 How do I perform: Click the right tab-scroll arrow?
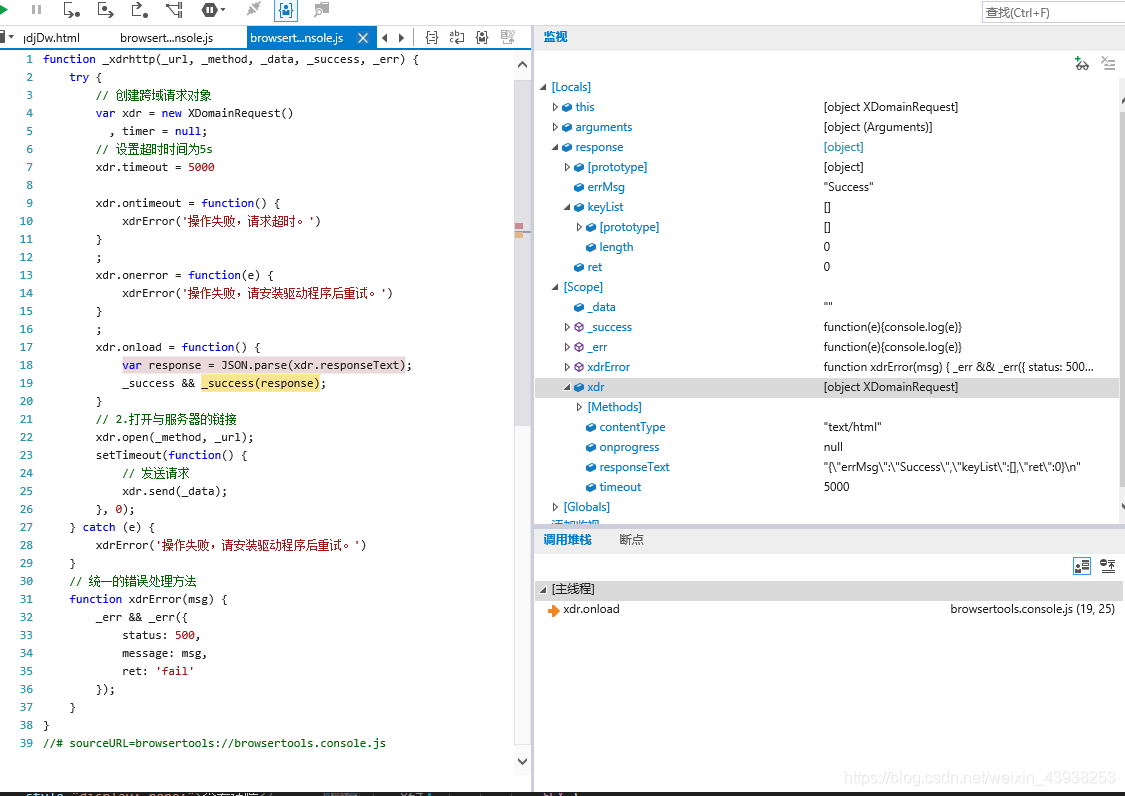tap(401, 38)
